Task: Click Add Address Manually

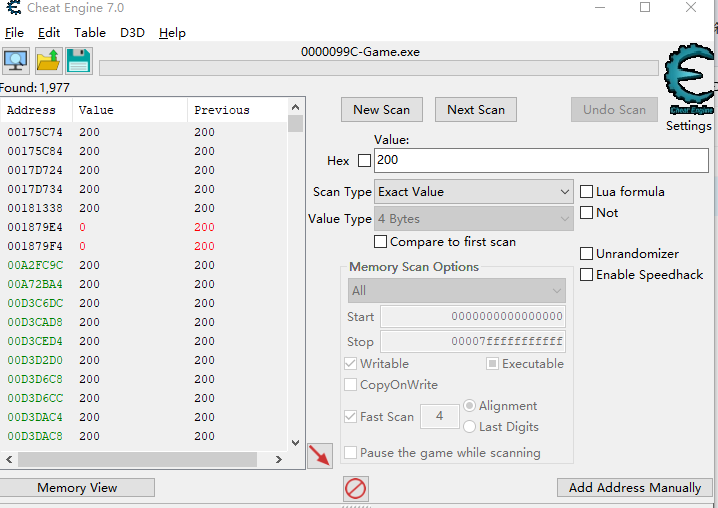Action: tap(635, 488)
